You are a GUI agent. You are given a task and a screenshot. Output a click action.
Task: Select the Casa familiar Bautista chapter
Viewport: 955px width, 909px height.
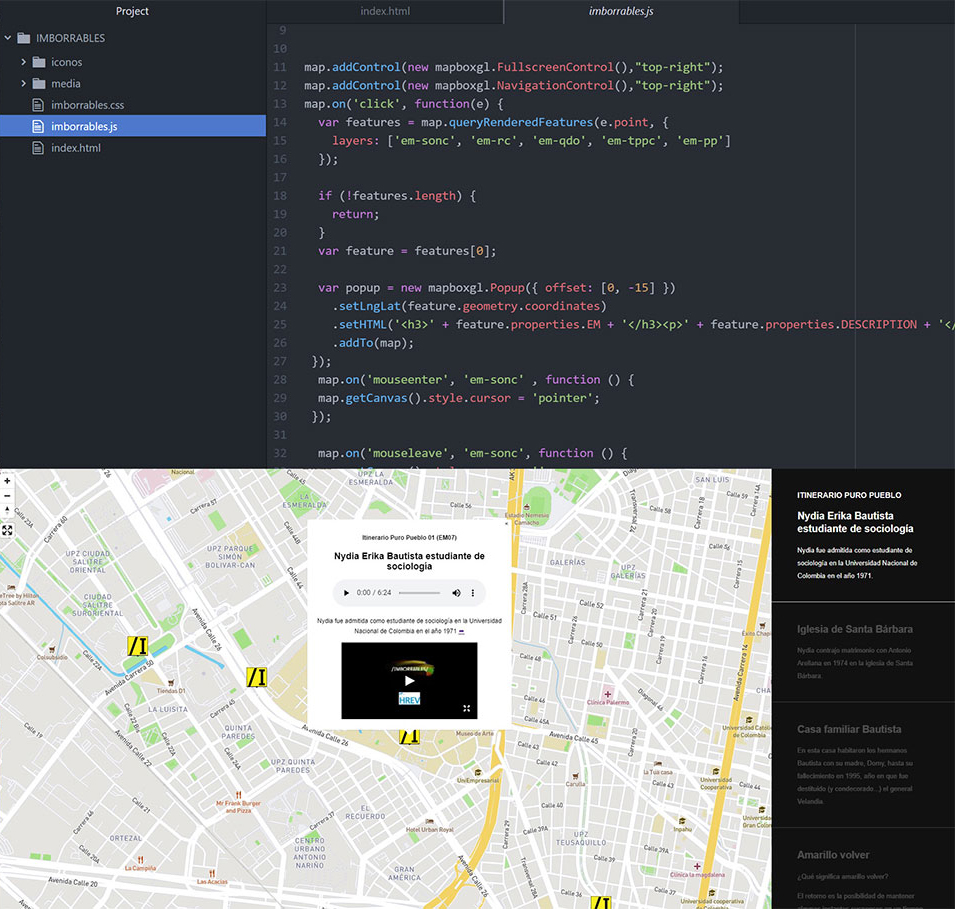849,729
